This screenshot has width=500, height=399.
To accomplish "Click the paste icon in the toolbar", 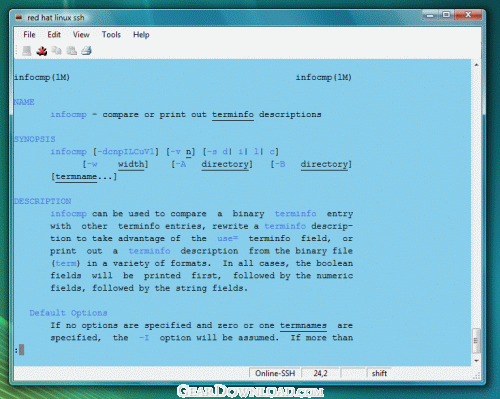I will point(72,50).
